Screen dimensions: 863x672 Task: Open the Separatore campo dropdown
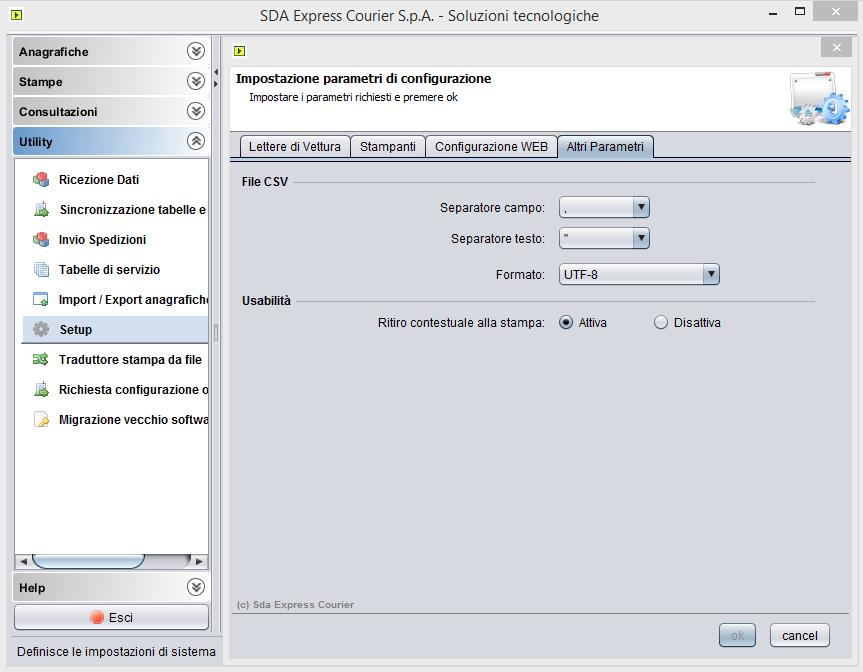(x=641, y=207)
